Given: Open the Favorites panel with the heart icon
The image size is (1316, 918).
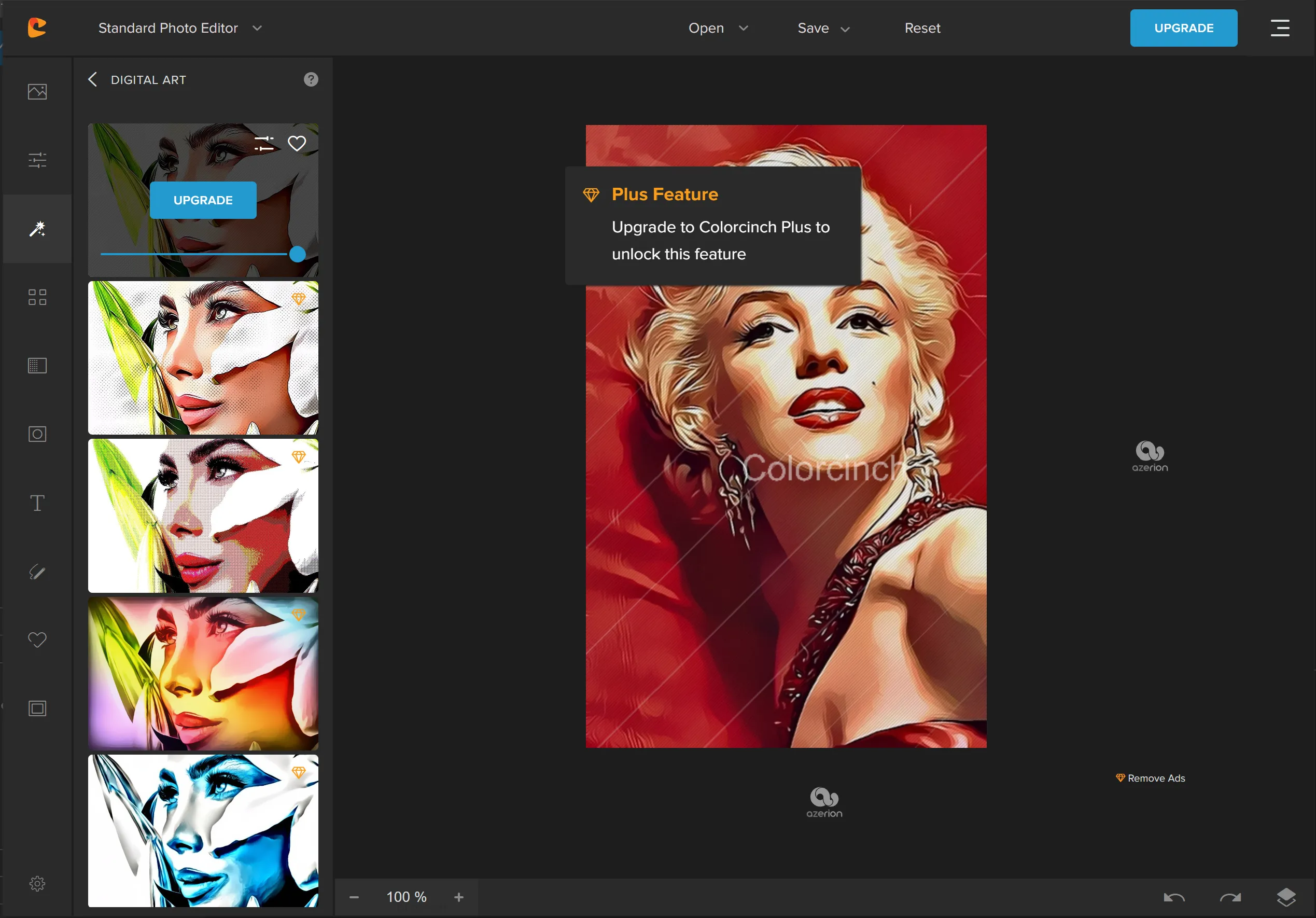Looking at the screenshot, I should click(37, 640).
